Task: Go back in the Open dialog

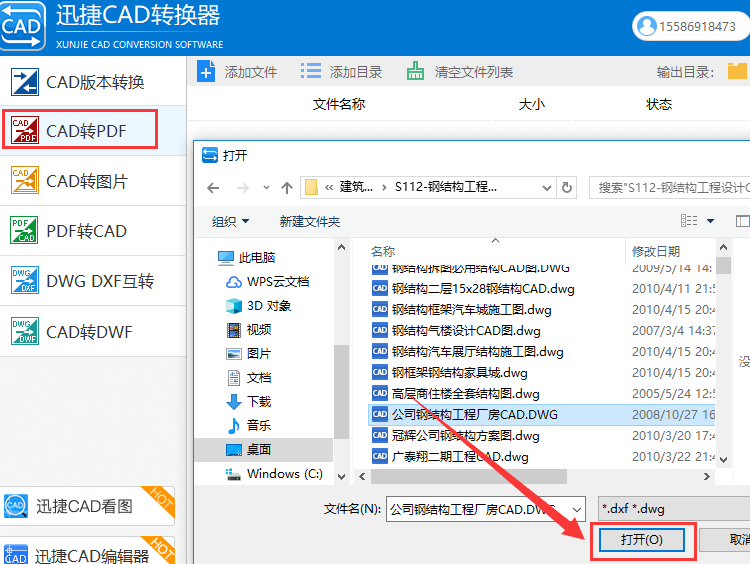Action: tap(213, 188)
